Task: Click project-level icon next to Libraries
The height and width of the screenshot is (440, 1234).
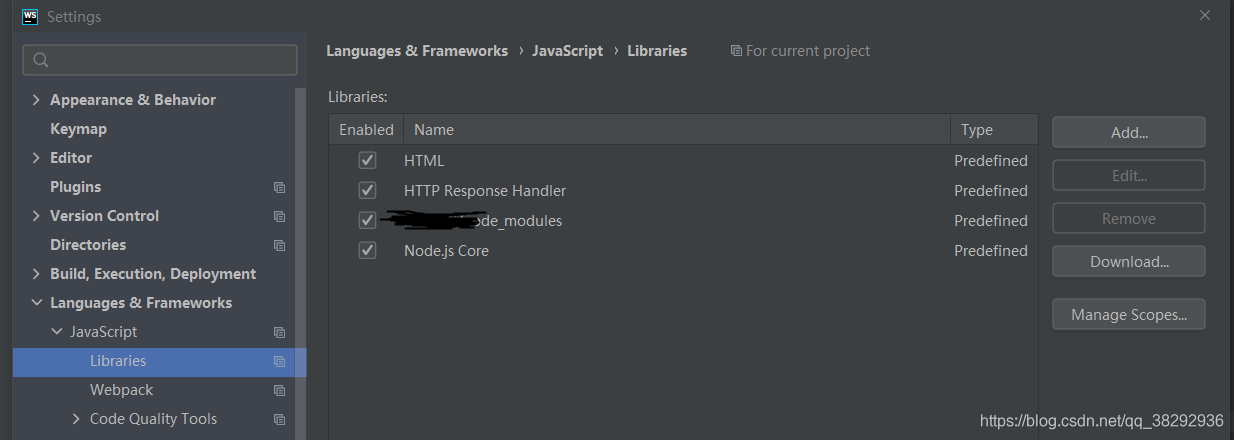Action: point(279,361)
